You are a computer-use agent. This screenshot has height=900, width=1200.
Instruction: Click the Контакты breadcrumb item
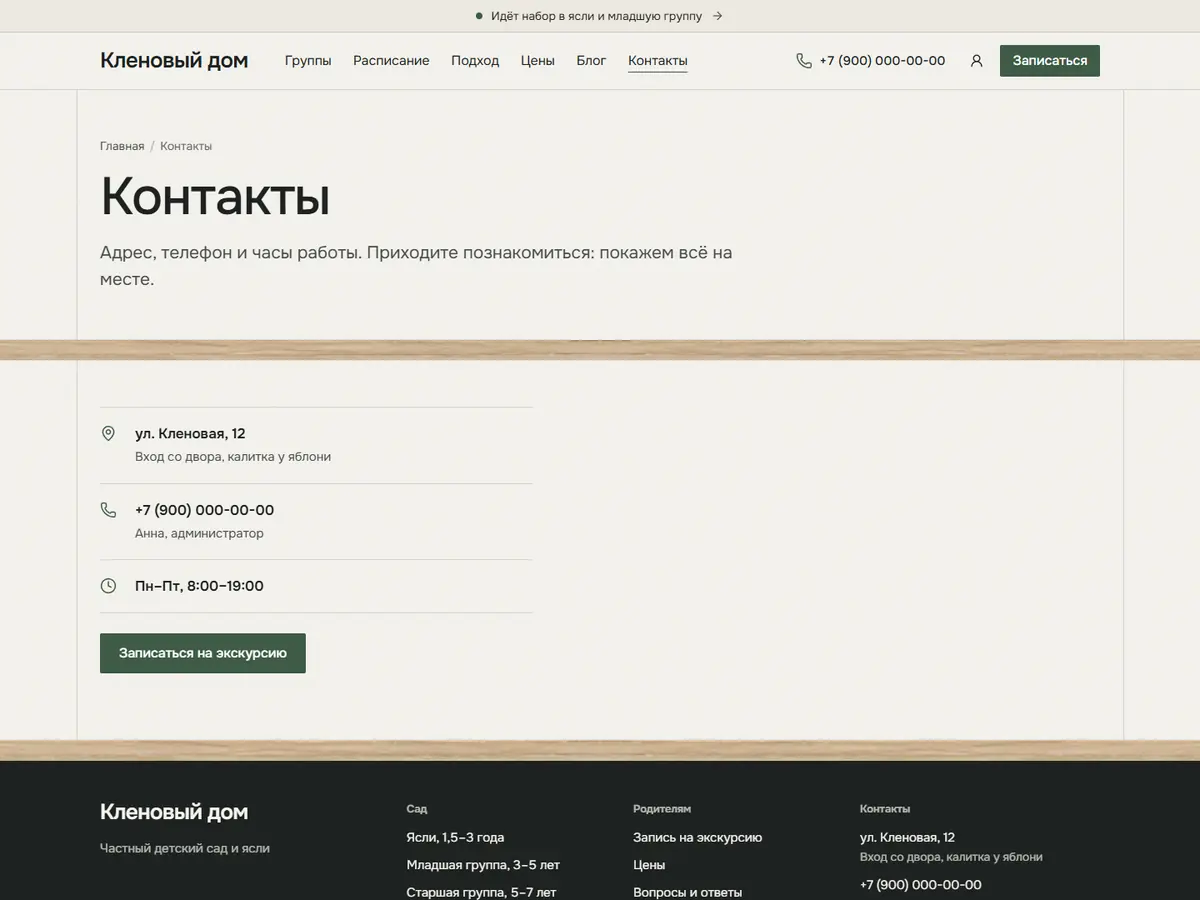pyautogui.click(x=186, y=146)
